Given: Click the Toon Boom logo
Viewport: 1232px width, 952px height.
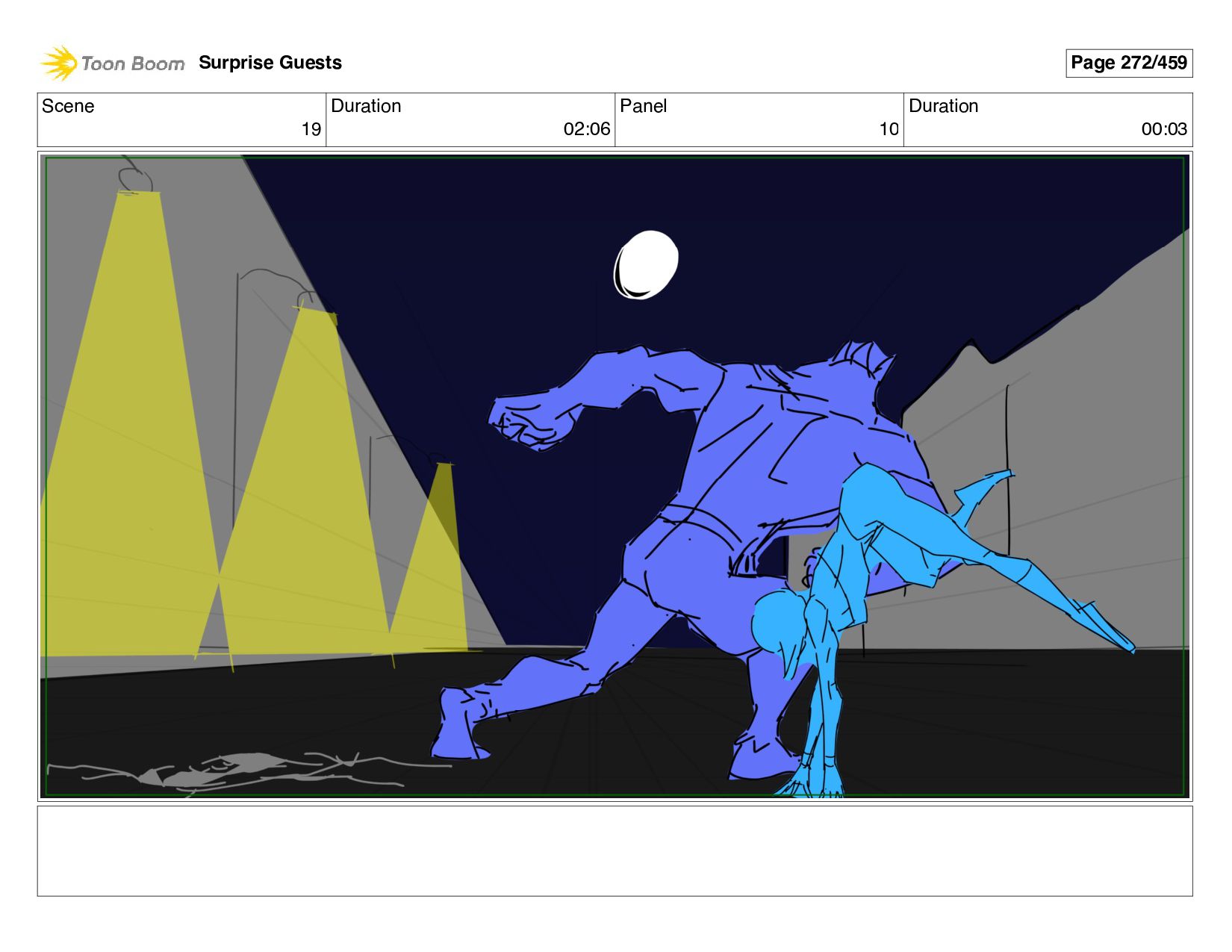Looking at the screenshot, I should point(112,63).
